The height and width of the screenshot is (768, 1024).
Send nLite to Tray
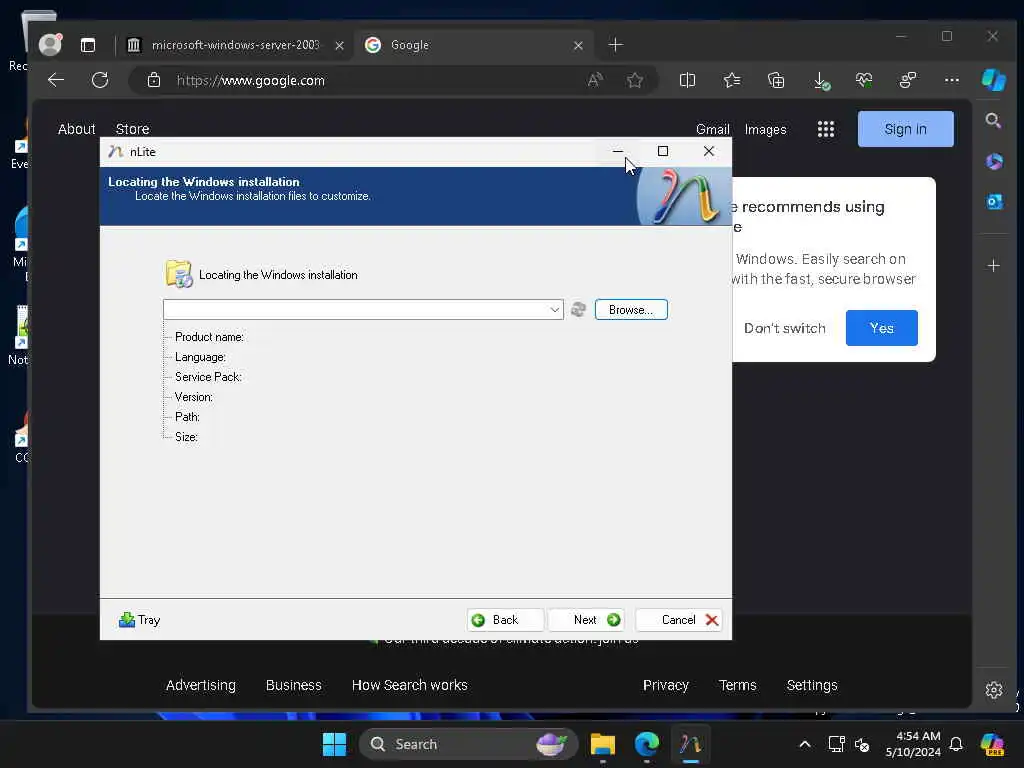[x=139, y=620]
